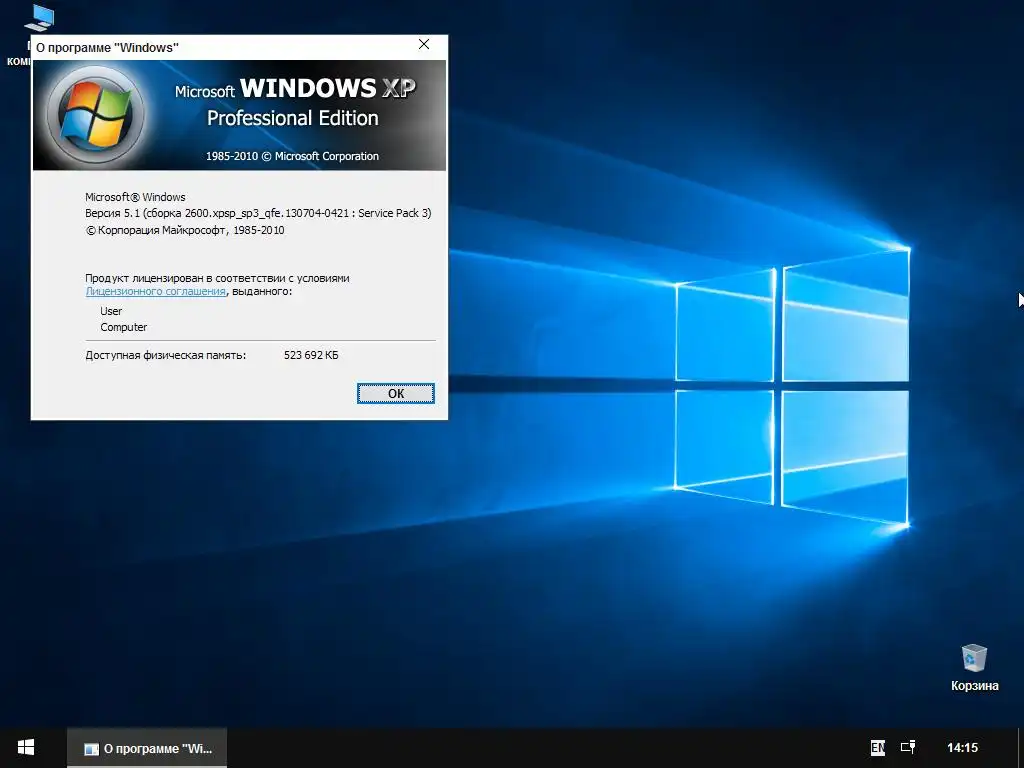Close the About Windows dialog with X
This screenshot has width=1024, height=768.
424,44
